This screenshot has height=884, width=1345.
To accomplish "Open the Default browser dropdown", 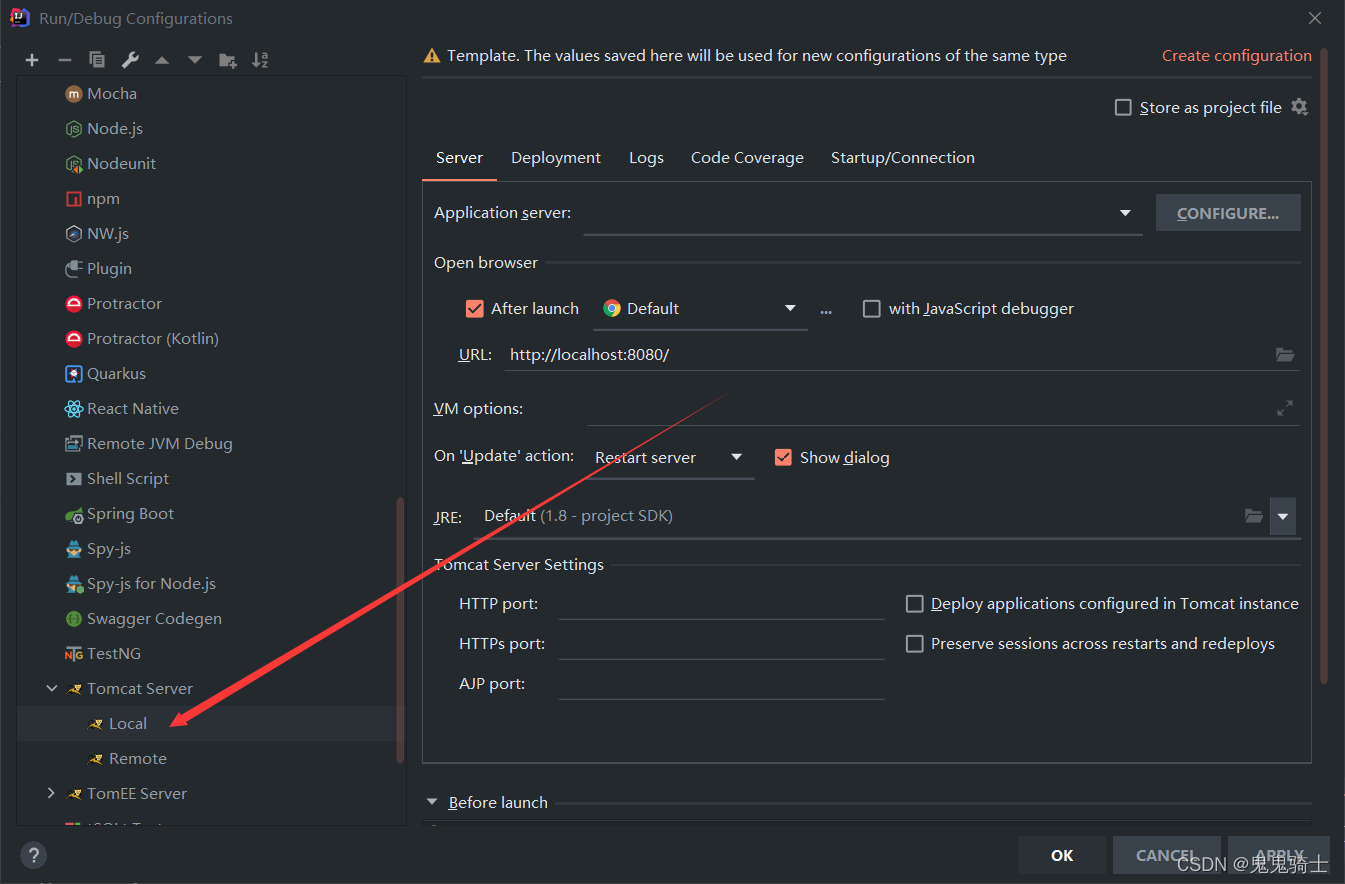I will click(790, 308).
